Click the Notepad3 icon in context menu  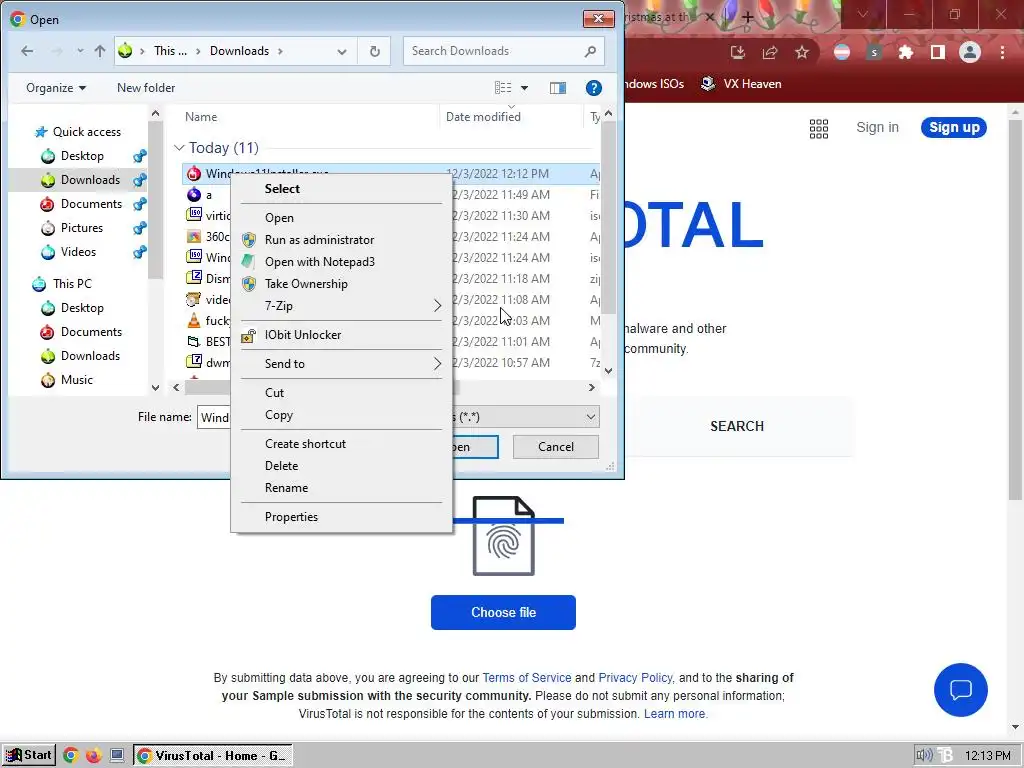(248, 262)
